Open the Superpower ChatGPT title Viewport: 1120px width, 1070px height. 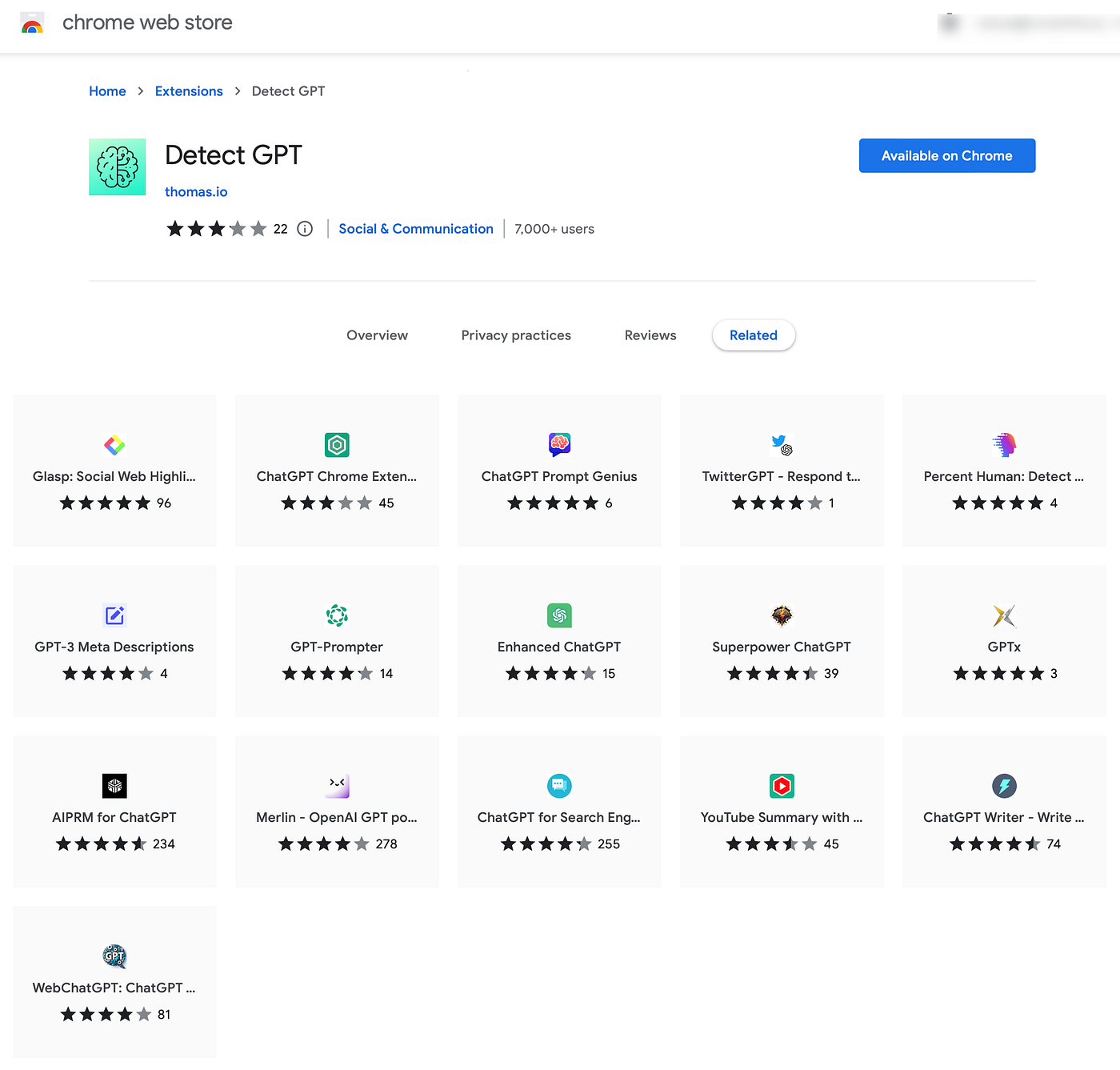click(x=782, y=647)
